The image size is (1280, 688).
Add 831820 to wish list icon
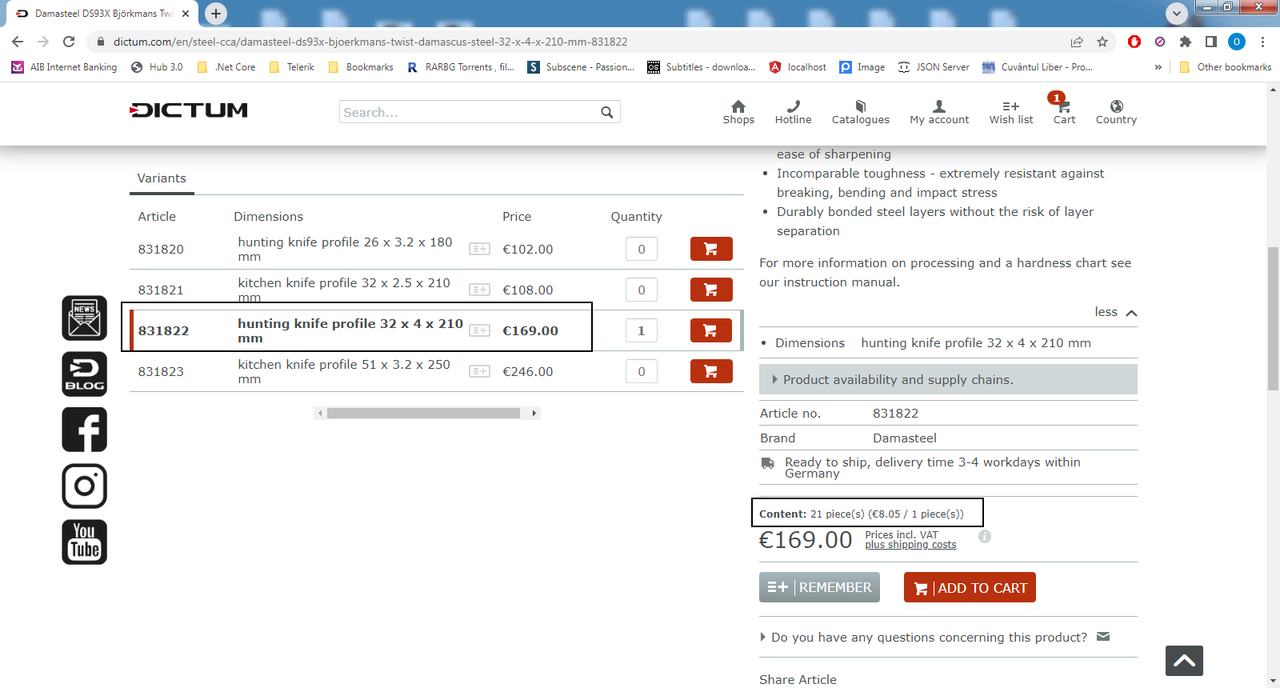click(x=480, y=249)
